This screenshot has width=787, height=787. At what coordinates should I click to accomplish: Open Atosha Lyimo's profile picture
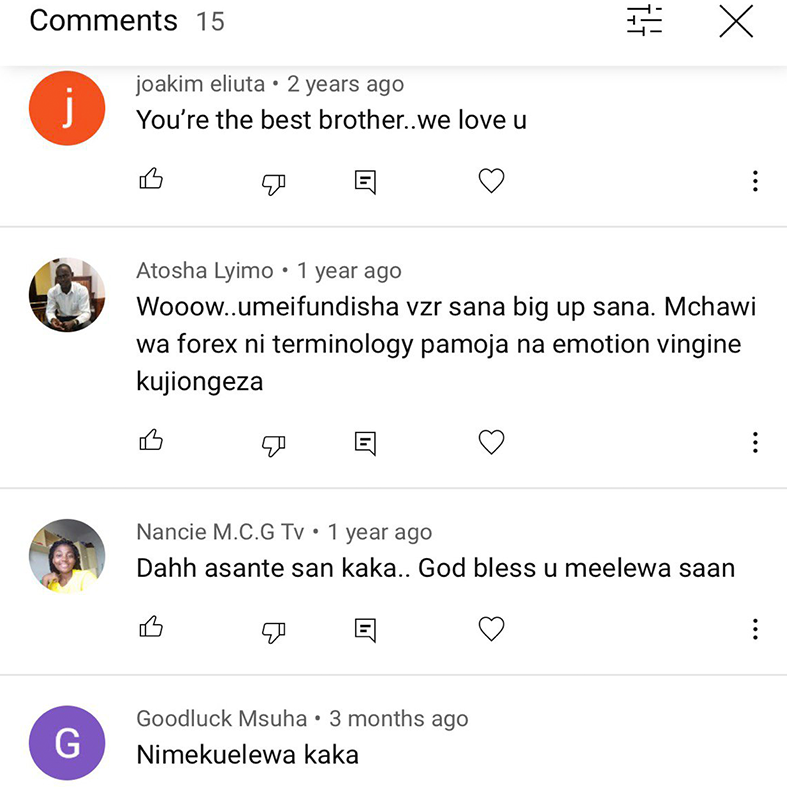(x=67, y=294)
